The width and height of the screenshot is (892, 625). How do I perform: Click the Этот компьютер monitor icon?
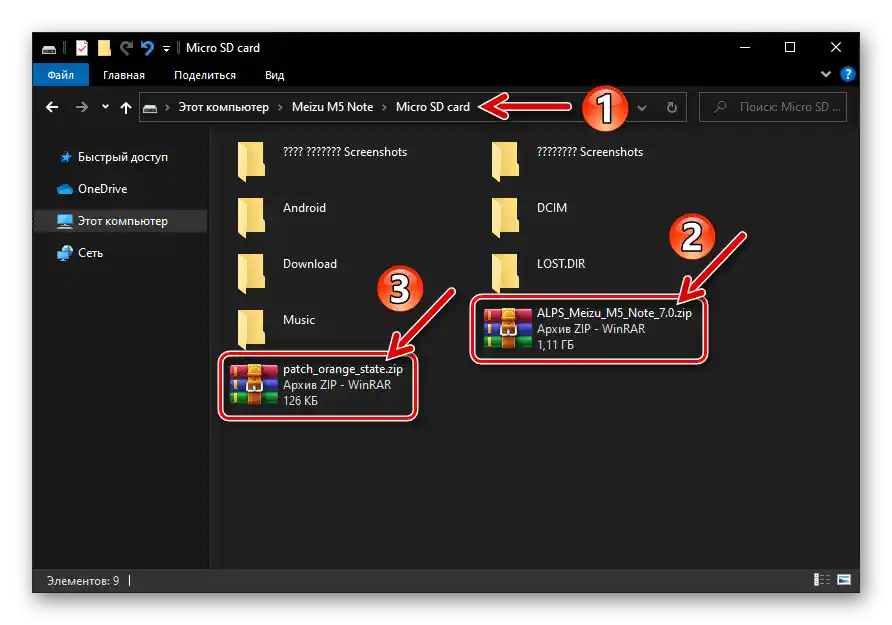click(x=65, y=221)
